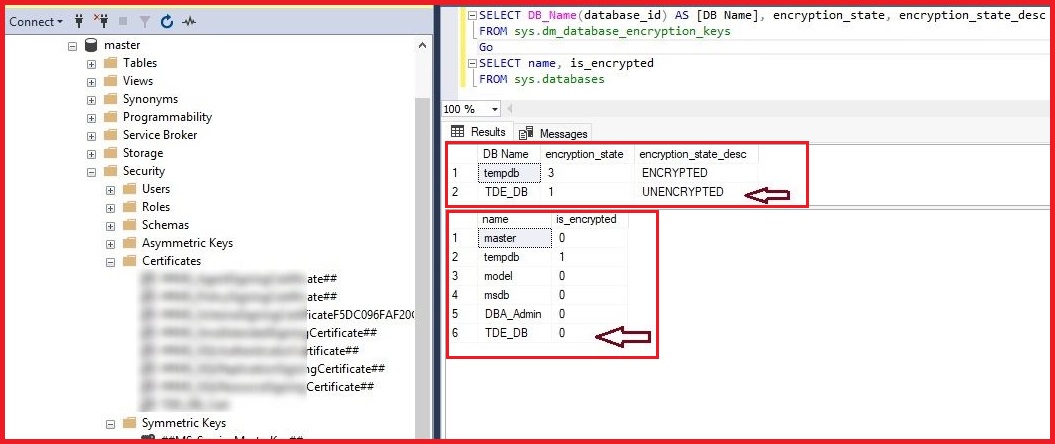Image resolution: width=1055 pixels, height=444 pixels.
Task: Open the Connect dropdown in Object Explorer
Action: click(x=36, y=22)
